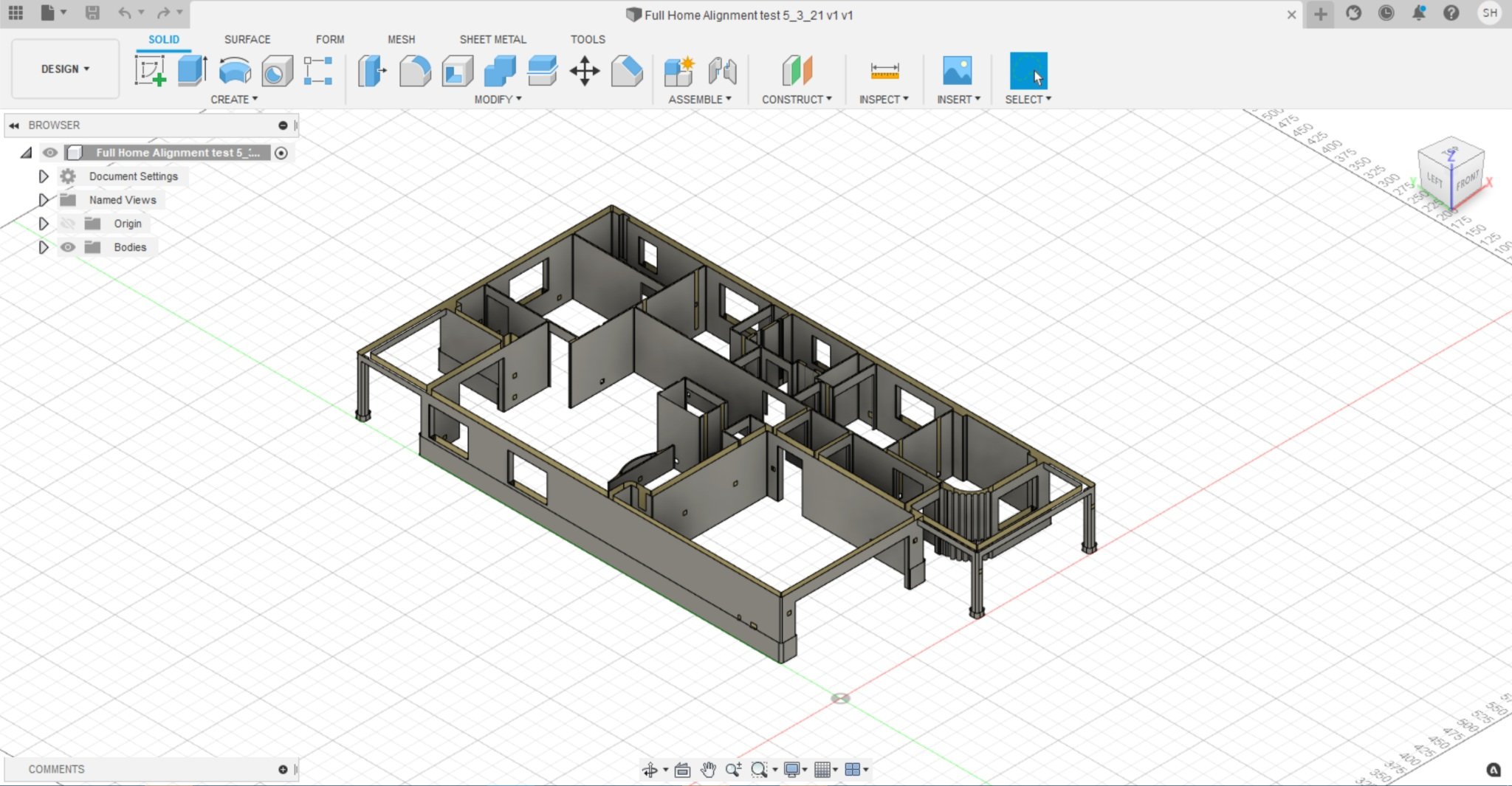Expand the Origin node
Screen dimensions: 1512x786
click(x=44, y=224)
